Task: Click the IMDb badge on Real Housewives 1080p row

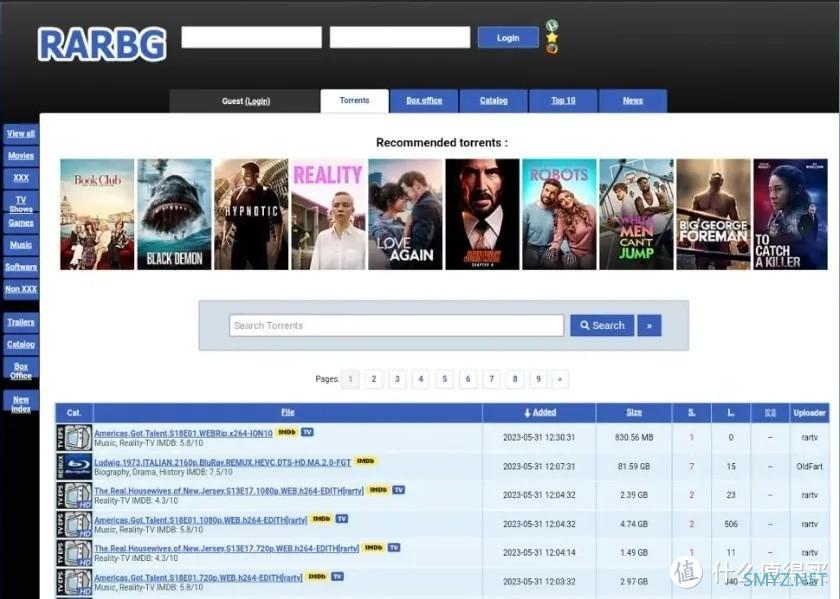Action: pos(378,490)
